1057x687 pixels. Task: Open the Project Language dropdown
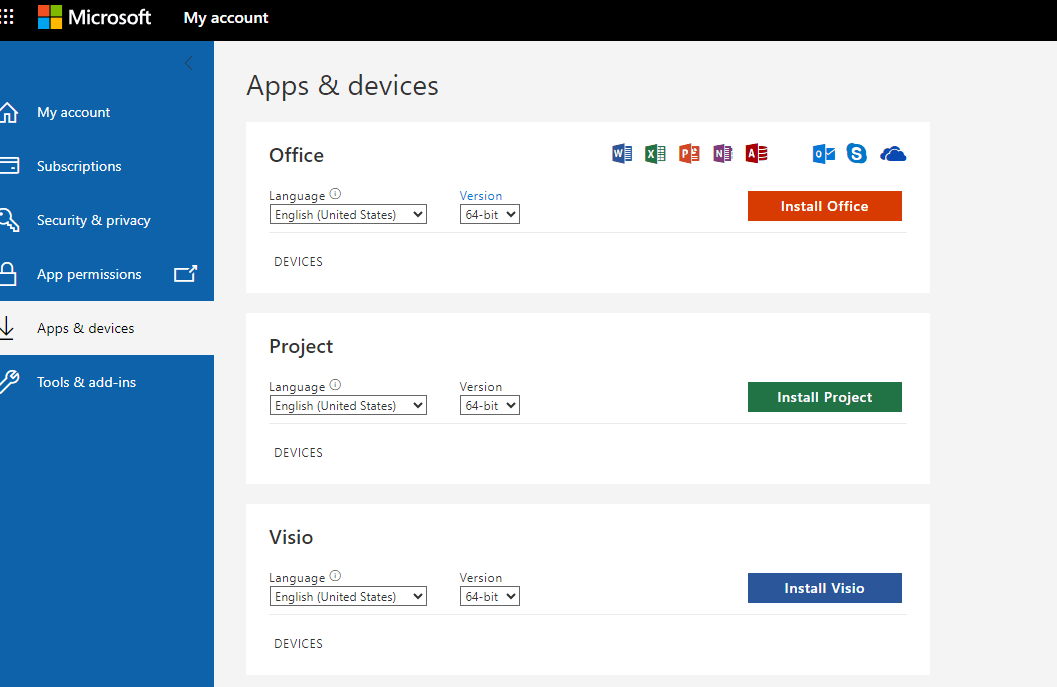click(x=348, y=405)
